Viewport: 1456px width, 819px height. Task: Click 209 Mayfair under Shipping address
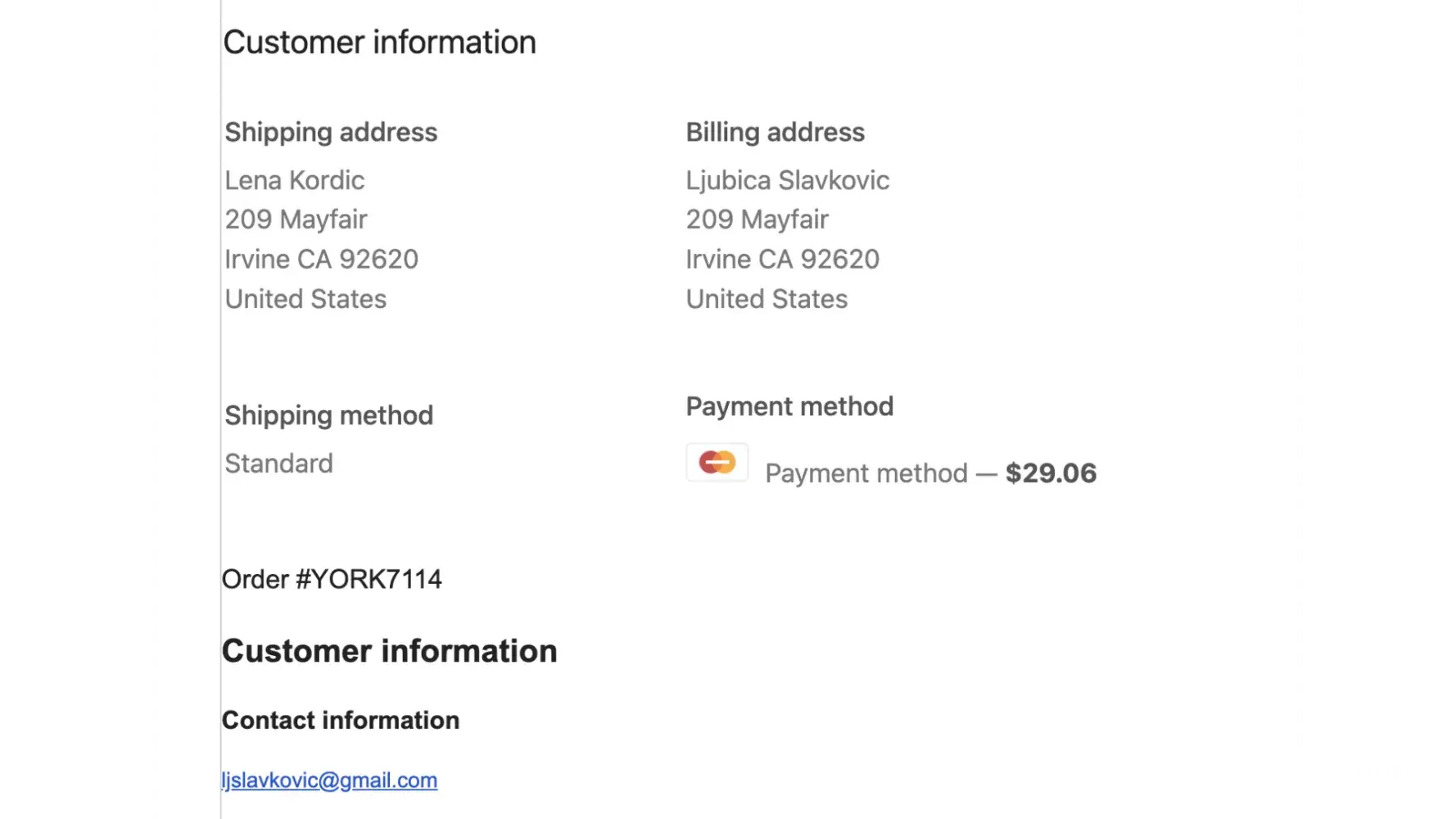tap(296, 219)
